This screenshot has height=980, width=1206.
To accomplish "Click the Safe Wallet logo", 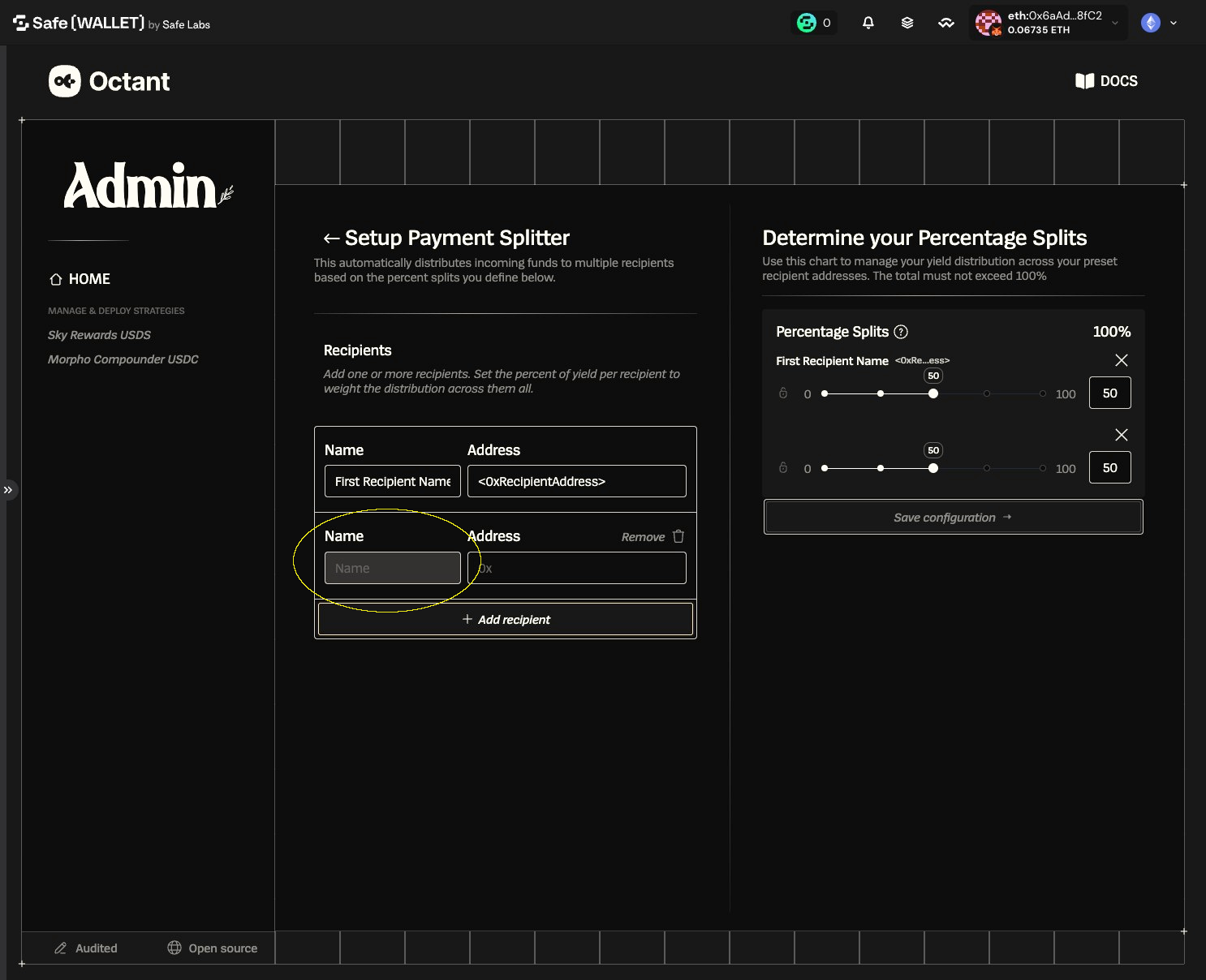I will [111, 24].
